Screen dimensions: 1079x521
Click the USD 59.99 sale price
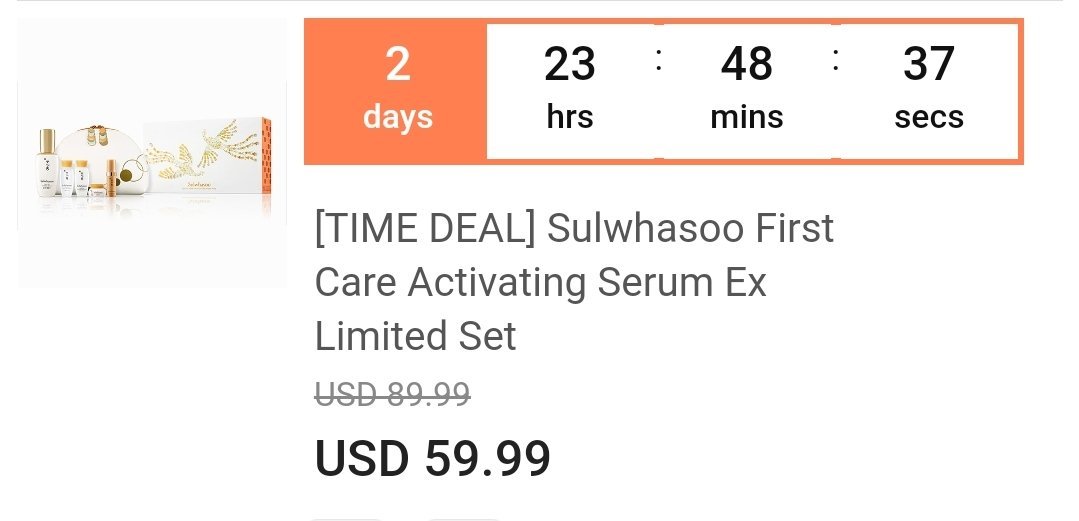[432, 458]
